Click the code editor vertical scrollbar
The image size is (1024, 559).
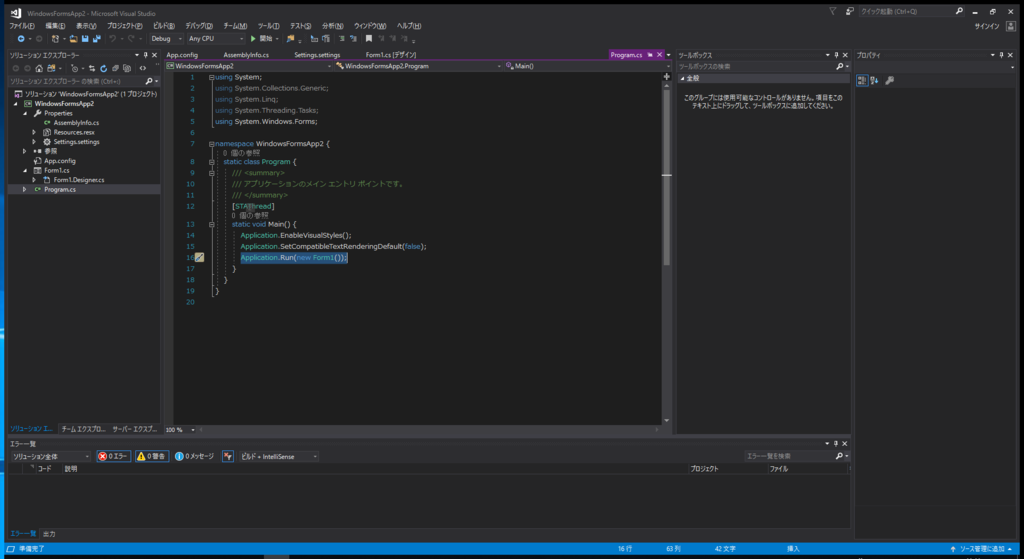point(666,248)
